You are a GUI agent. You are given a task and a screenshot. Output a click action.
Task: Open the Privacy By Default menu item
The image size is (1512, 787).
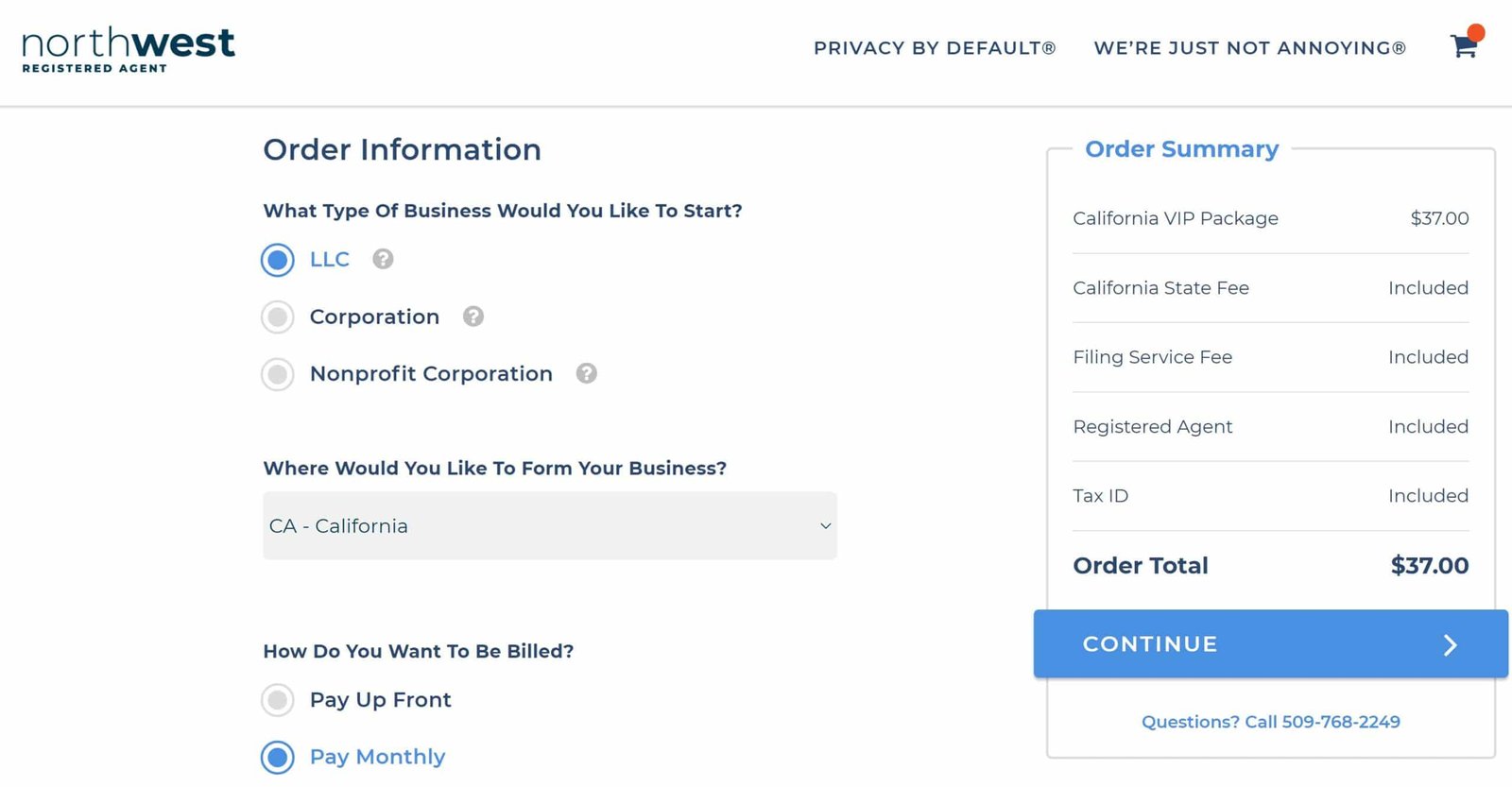point(935,48)
